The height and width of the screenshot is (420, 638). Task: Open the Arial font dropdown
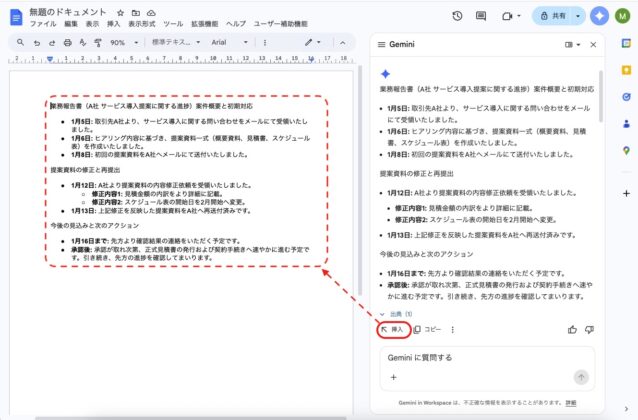click(x=229, y=42)
